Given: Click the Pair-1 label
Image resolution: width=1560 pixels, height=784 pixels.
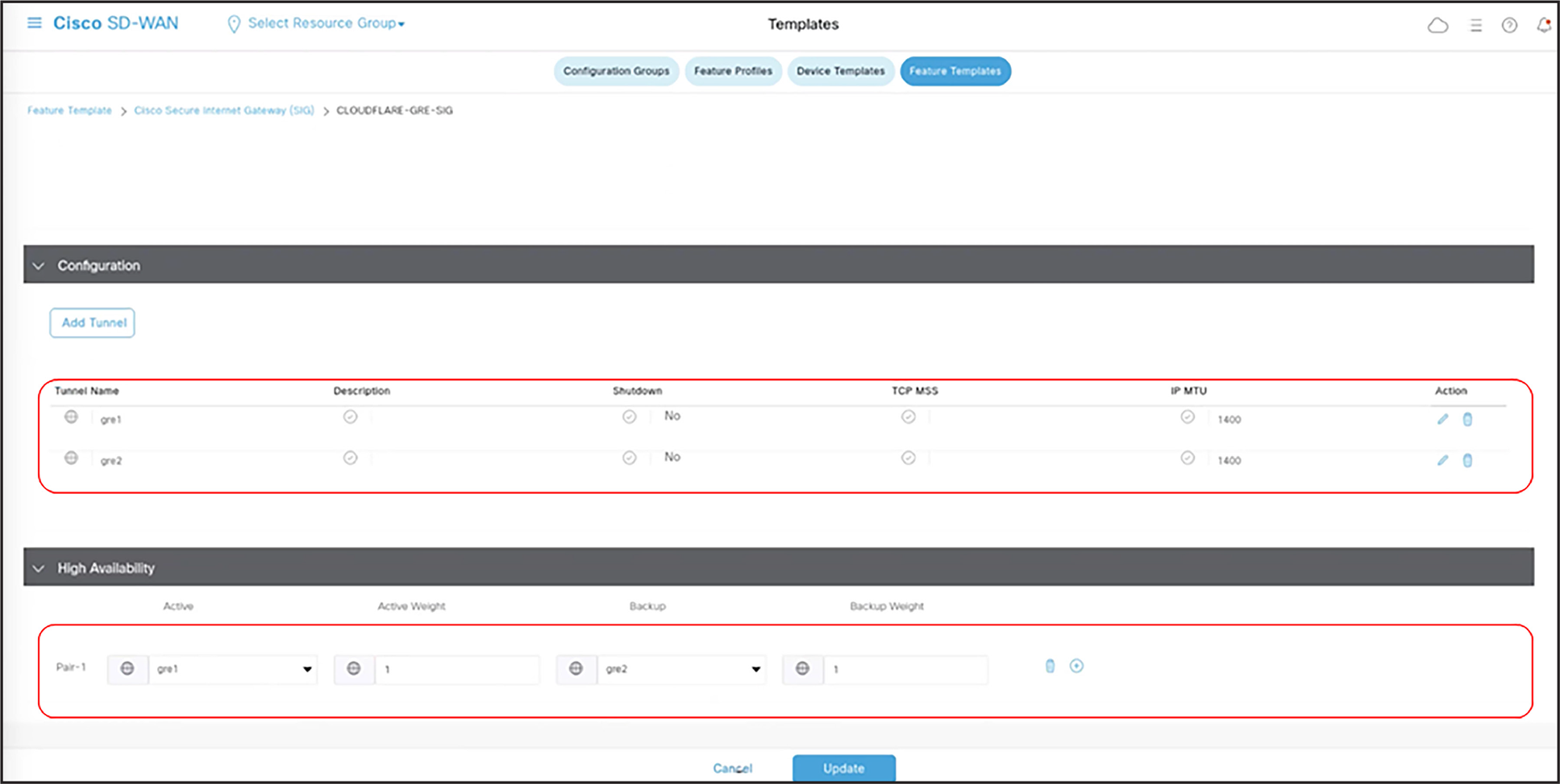Looking at the screenshot, I should 71,667.
